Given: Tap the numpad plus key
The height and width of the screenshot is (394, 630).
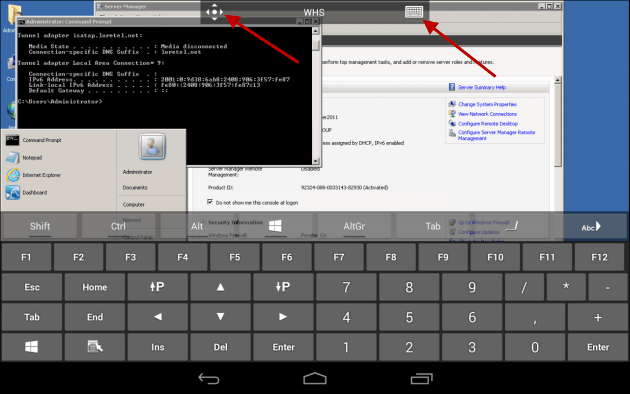Looking at the screenshot, I should 598,317.
